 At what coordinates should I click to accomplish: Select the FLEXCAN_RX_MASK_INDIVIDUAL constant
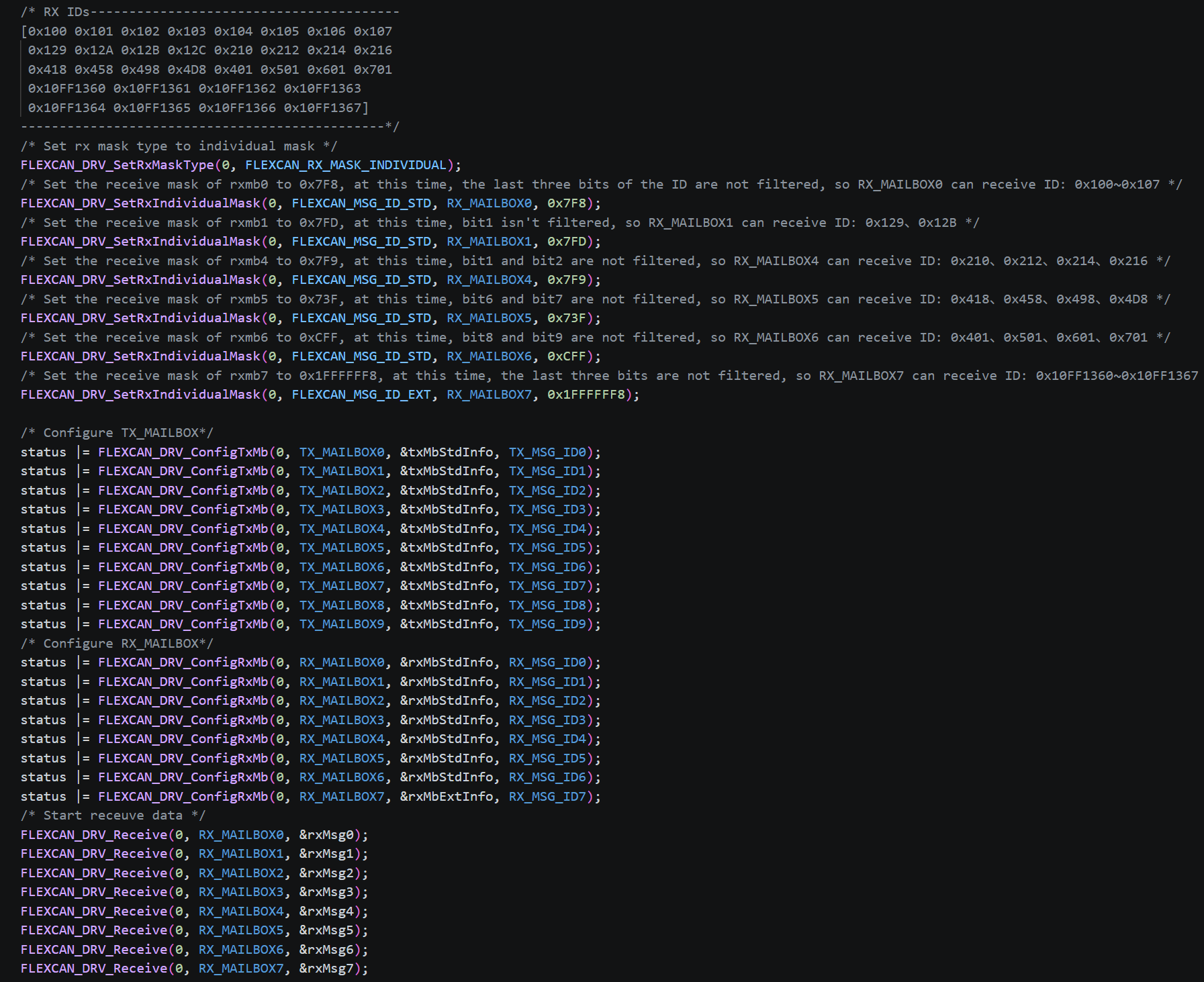click(x=346, y=165)
